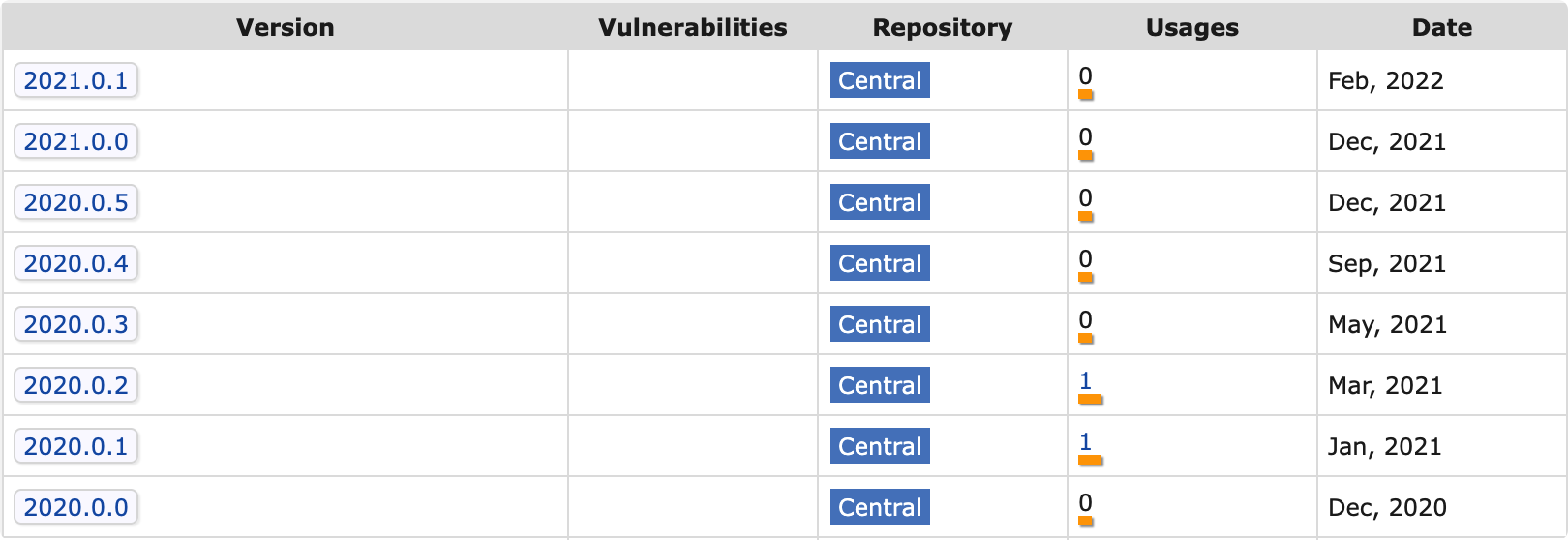Click usages count 0 for 2021.0.1
This screenshot has width=1568, height=540.
tap(1085, 75)
